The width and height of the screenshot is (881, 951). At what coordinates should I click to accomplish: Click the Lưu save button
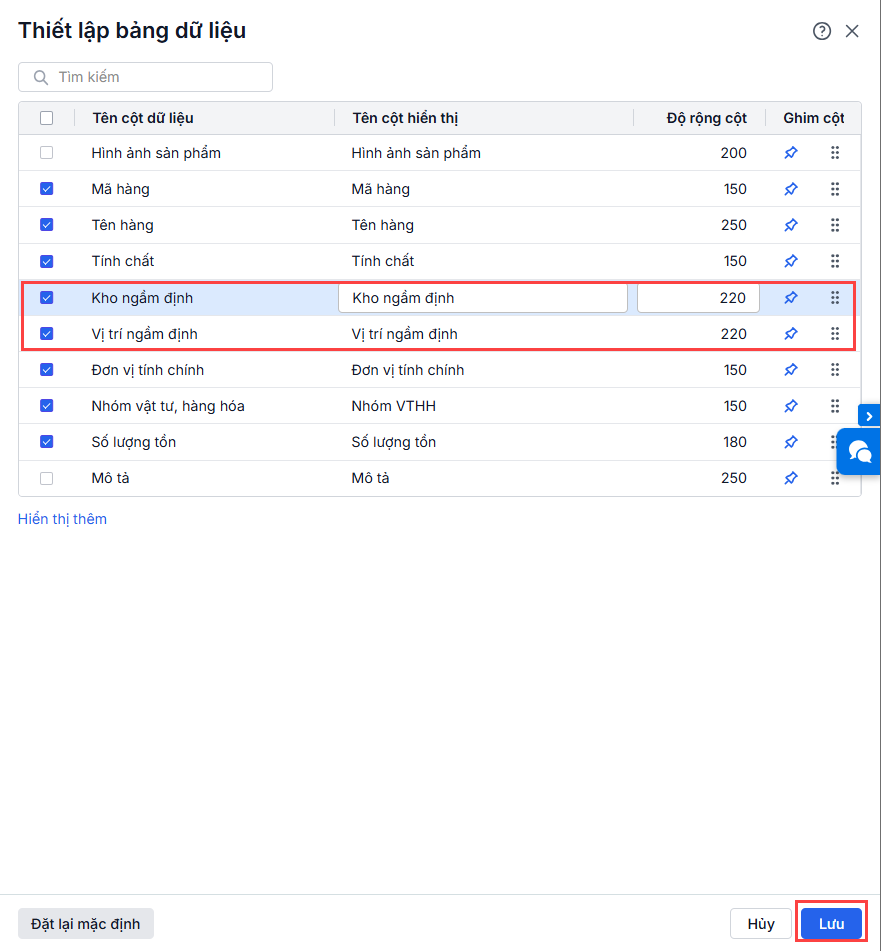coord(831,923)
